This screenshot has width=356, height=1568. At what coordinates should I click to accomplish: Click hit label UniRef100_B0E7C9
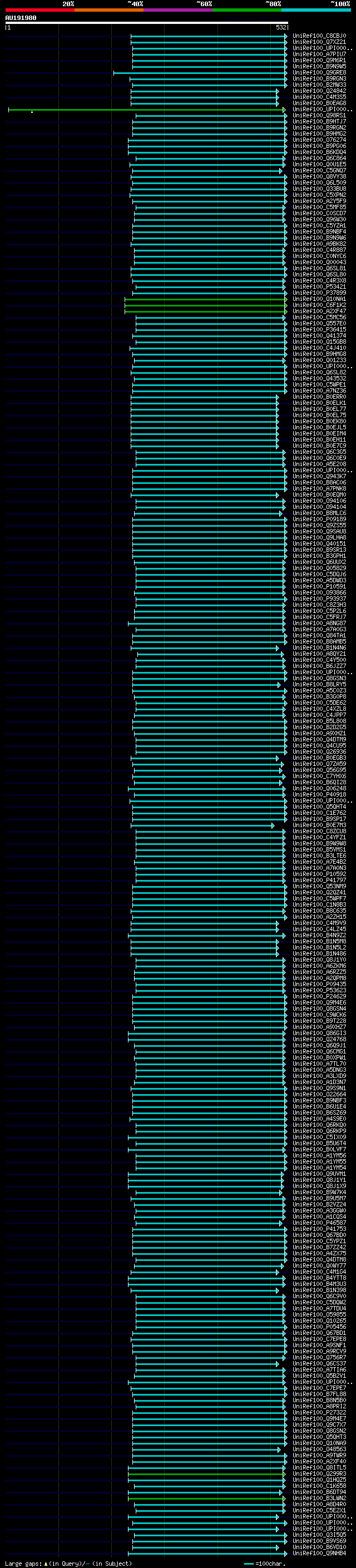[x=319, y=446]
